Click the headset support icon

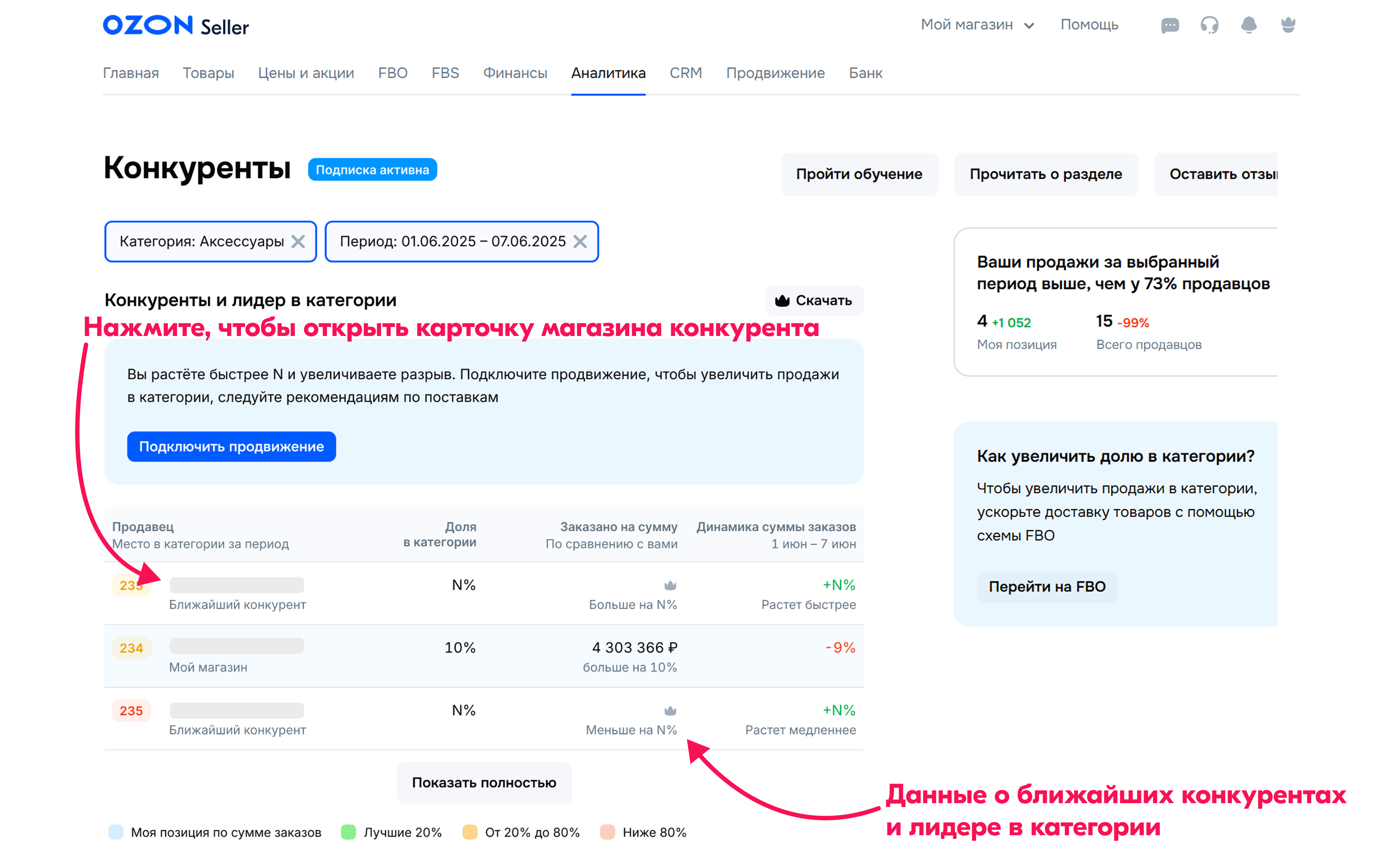point(1209,26)
